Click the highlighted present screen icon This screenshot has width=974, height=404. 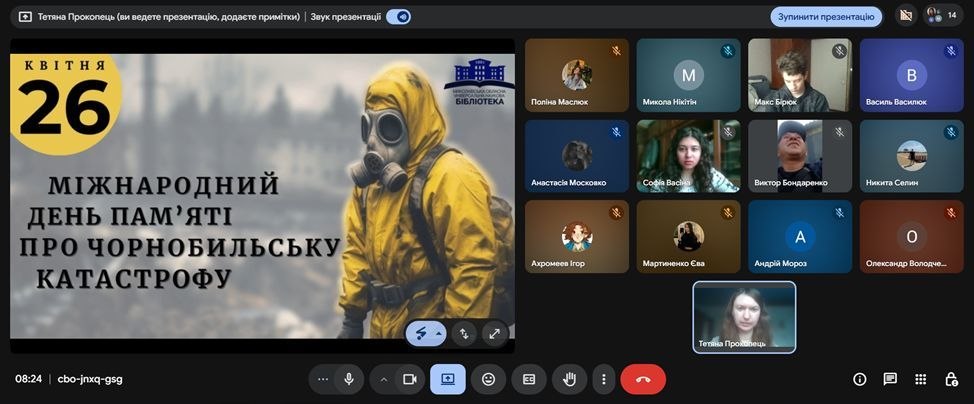tap(448, 379)
